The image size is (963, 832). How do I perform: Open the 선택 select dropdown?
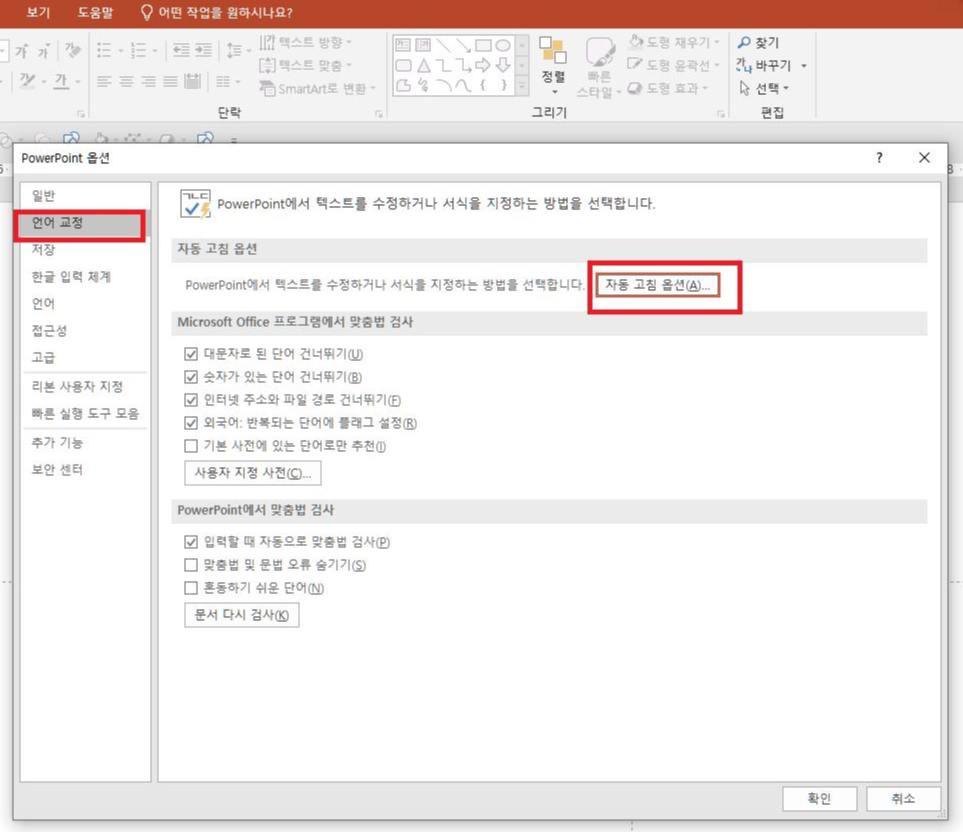point(764,88)
